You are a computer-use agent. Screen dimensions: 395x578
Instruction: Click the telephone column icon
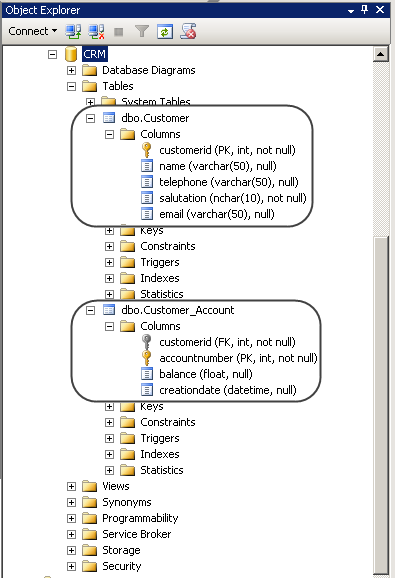(x=147, y=182)
